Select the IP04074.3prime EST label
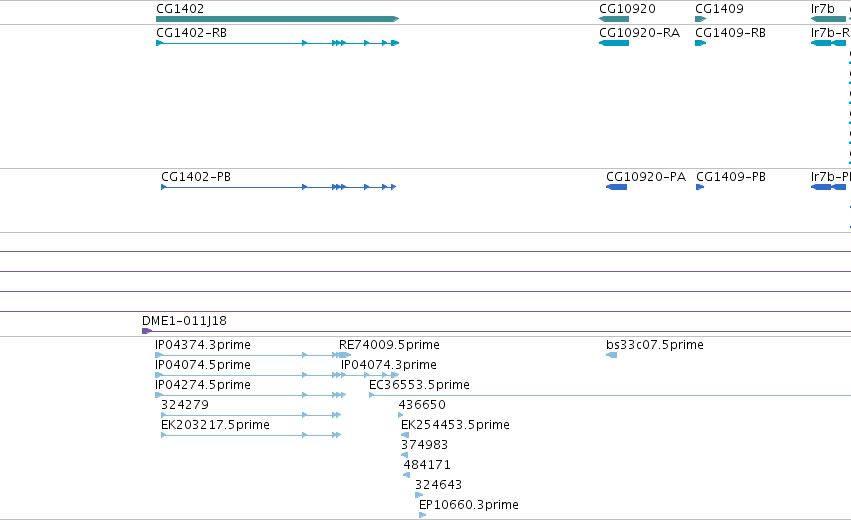Viewport: 851px width, 520px height. tap(389, 365)
